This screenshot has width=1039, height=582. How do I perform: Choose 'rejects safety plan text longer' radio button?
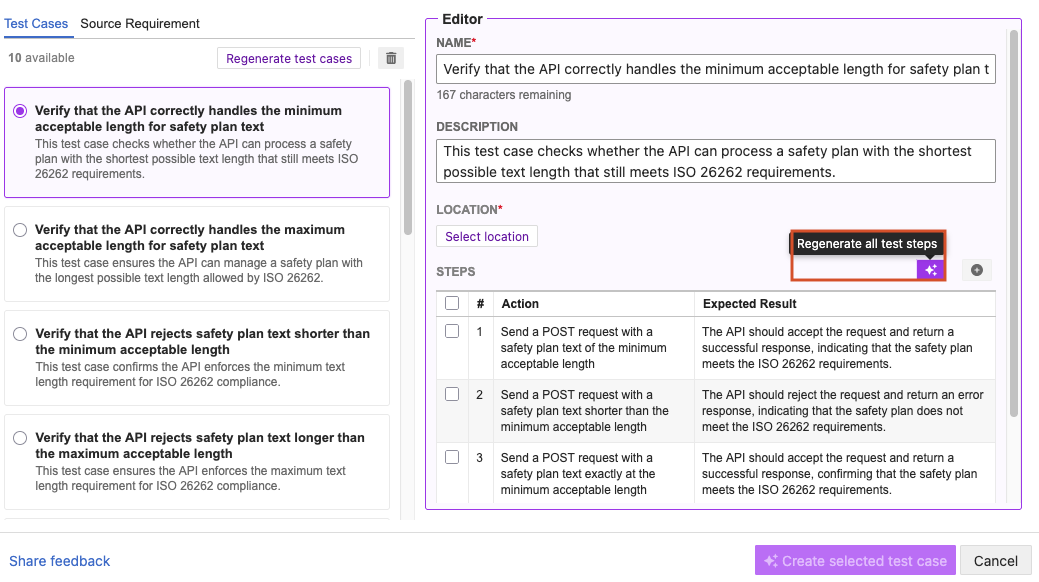coord(21,438)
